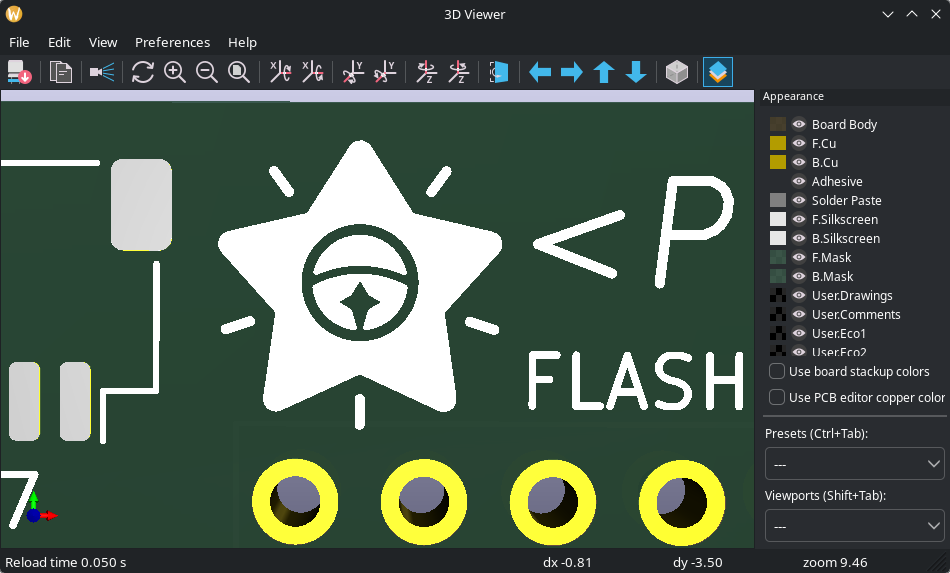Viewport: 950px width, 573px height.
Task: Rotate Z clockwise icon
Action: tap(426, 72)
